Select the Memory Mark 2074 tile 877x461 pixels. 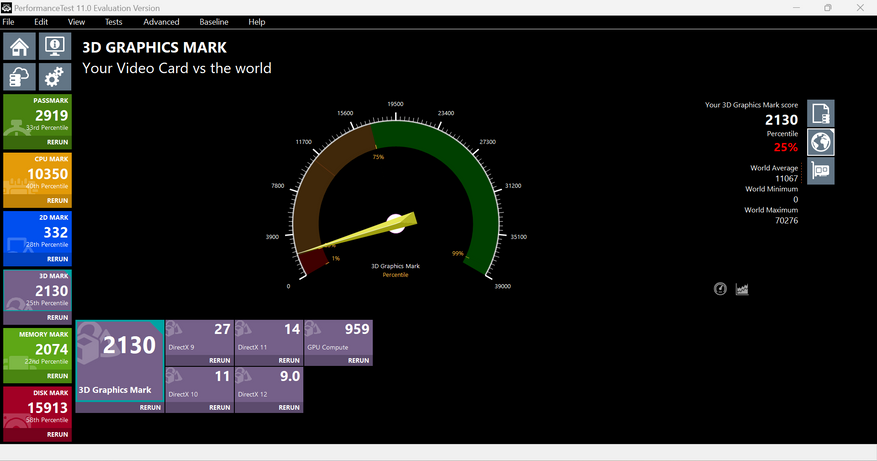37,349
